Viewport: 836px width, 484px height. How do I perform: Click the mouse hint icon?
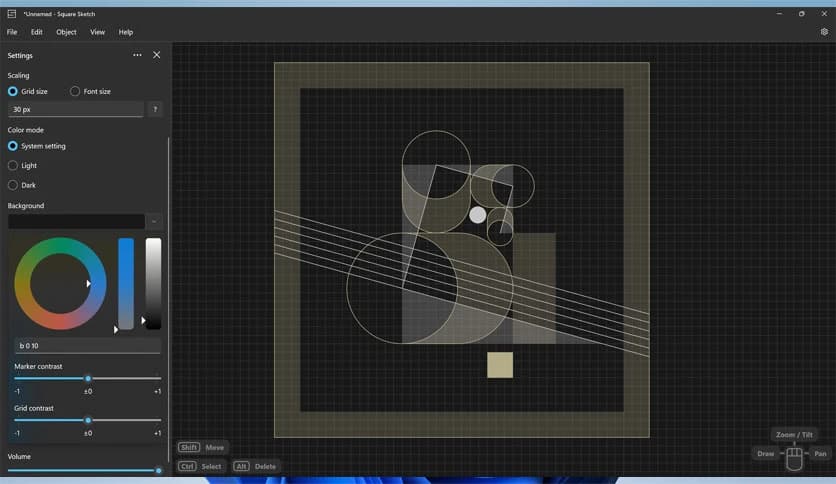(x=794, y=458)
